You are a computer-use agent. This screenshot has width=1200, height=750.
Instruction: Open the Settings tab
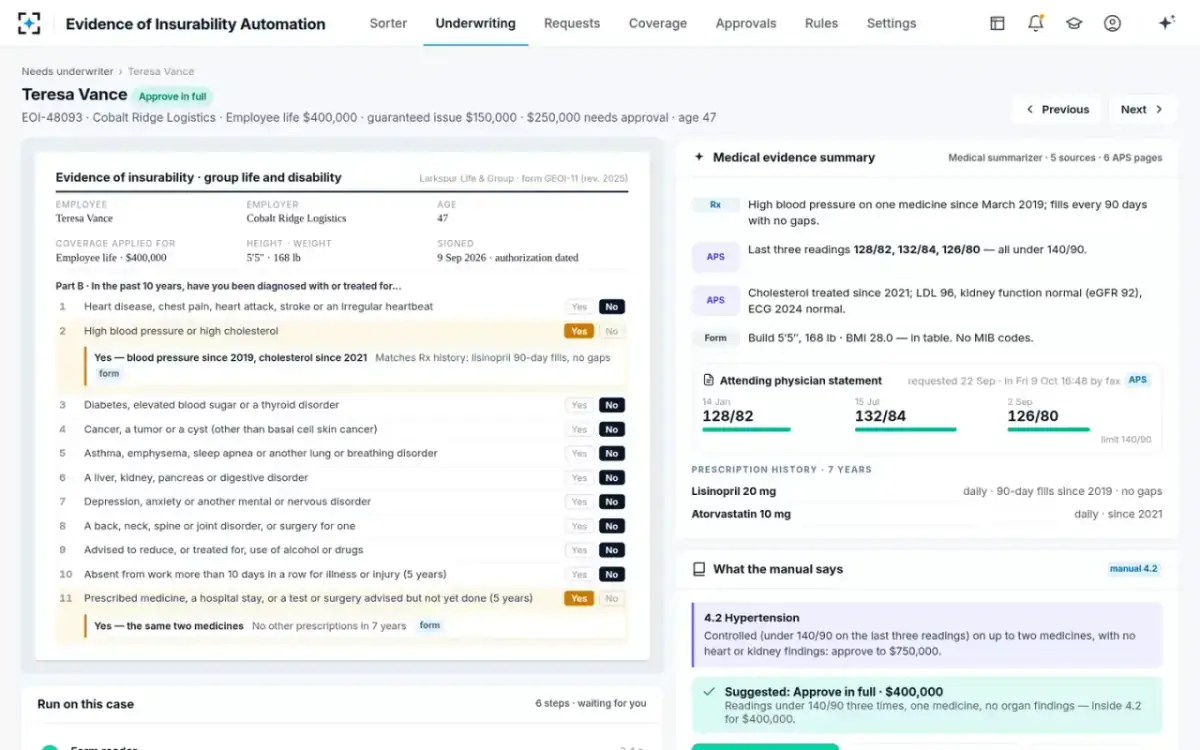pyautogui.click(x=891, y=23)
